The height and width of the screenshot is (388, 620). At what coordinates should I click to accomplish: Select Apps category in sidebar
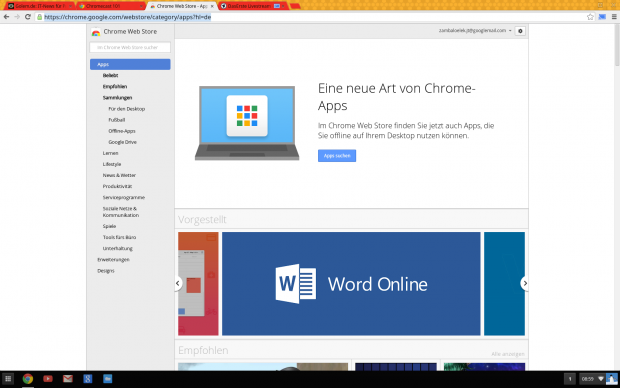tap(130, 64)
